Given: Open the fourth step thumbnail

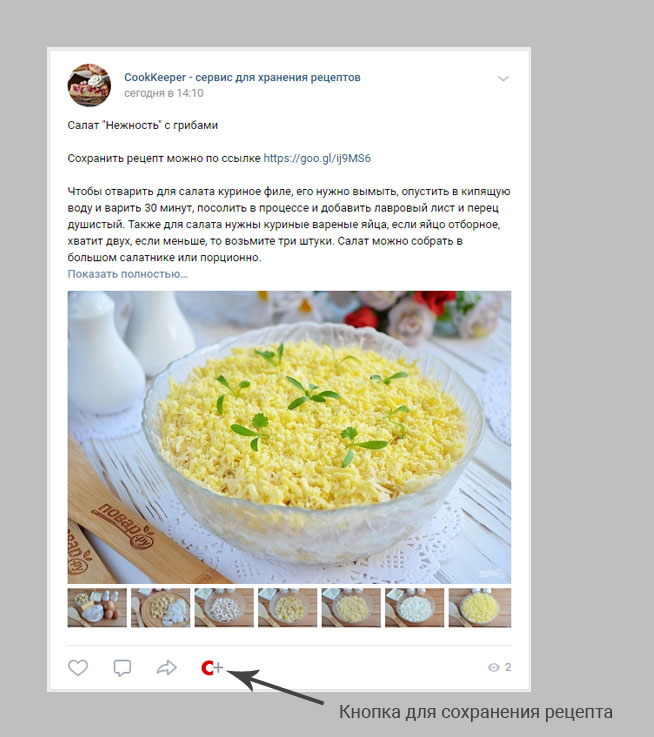Looking at the screenshot, I should pos(287,608).
